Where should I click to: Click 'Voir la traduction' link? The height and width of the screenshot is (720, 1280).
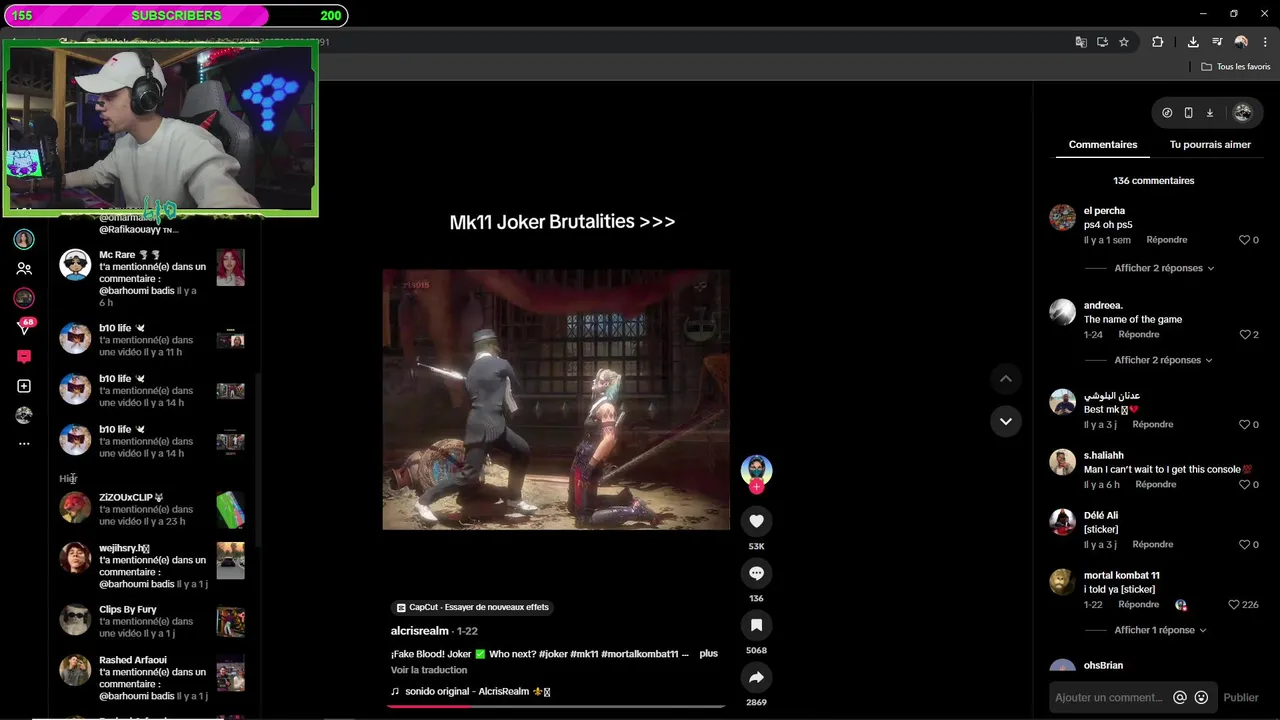click(x=429, y=670)
